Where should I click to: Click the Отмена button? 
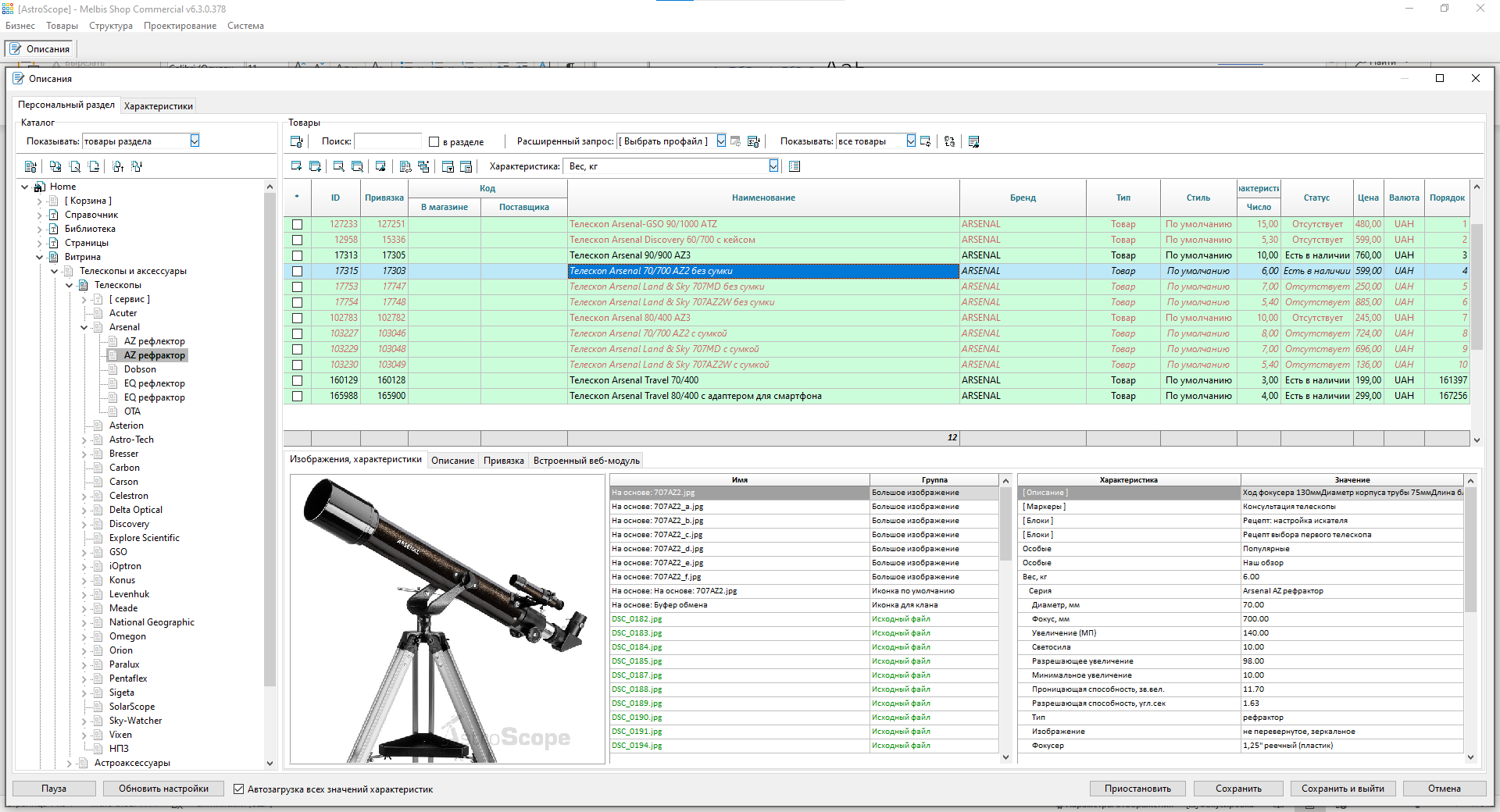[x=1445, y=789]
